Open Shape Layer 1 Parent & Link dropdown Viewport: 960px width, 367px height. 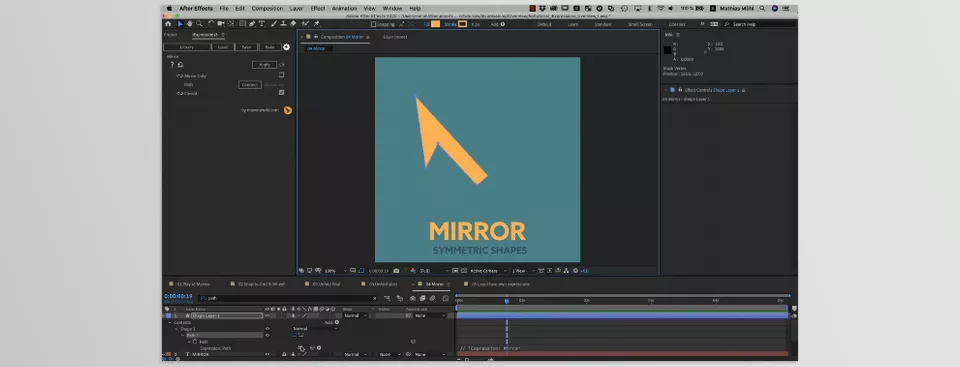point(430,316)
